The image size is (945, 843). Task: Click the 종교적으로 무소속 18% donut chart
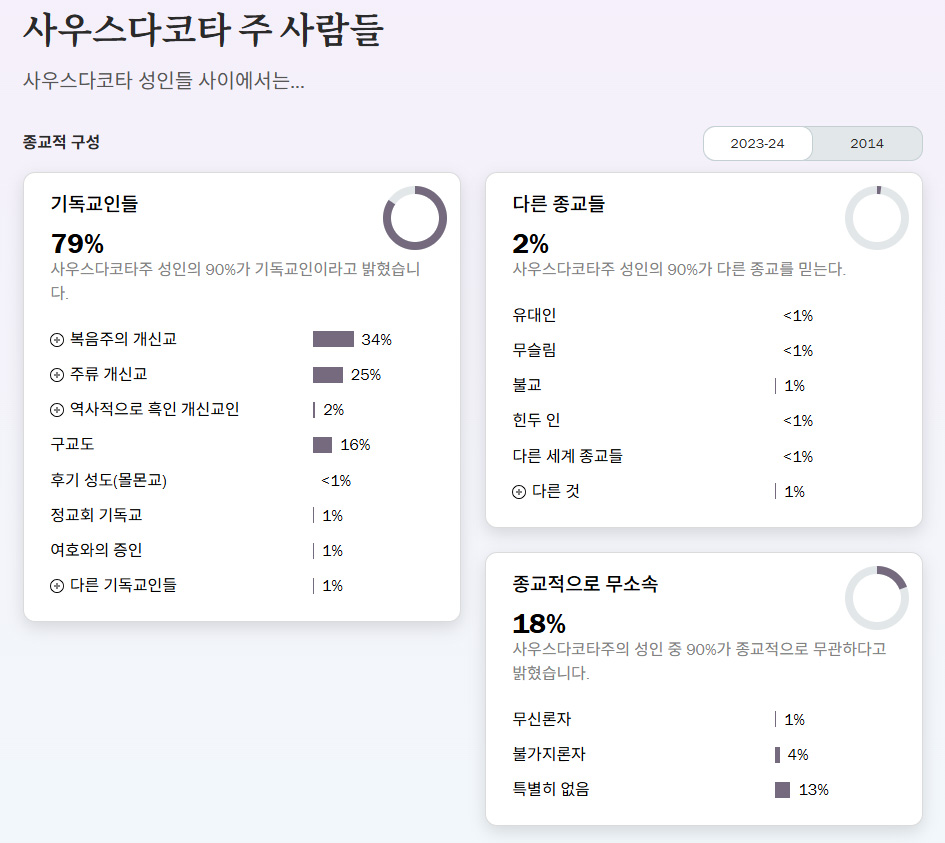click(x=876, y=598)
